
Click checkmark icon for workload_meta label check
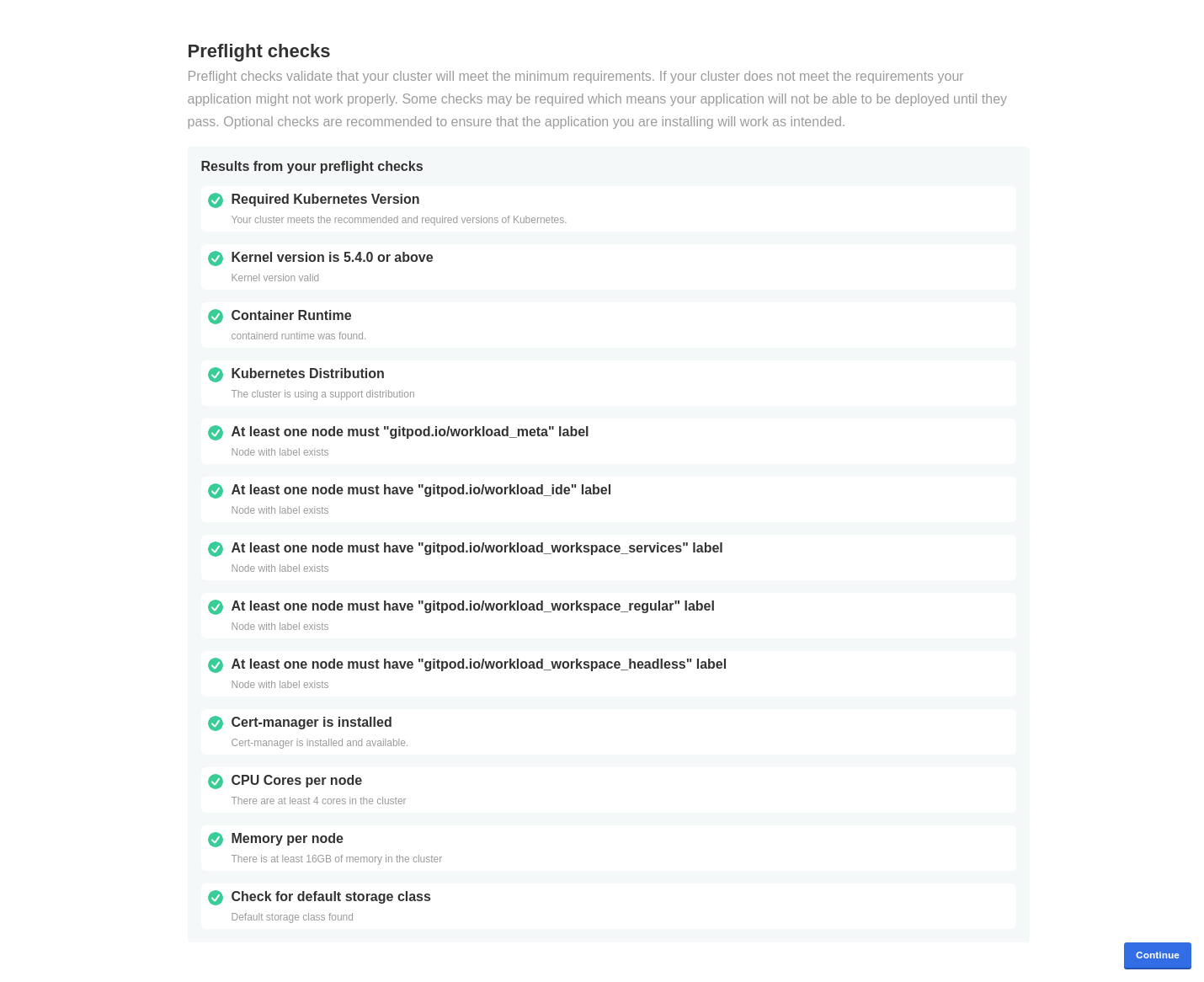tap(216, 433)
